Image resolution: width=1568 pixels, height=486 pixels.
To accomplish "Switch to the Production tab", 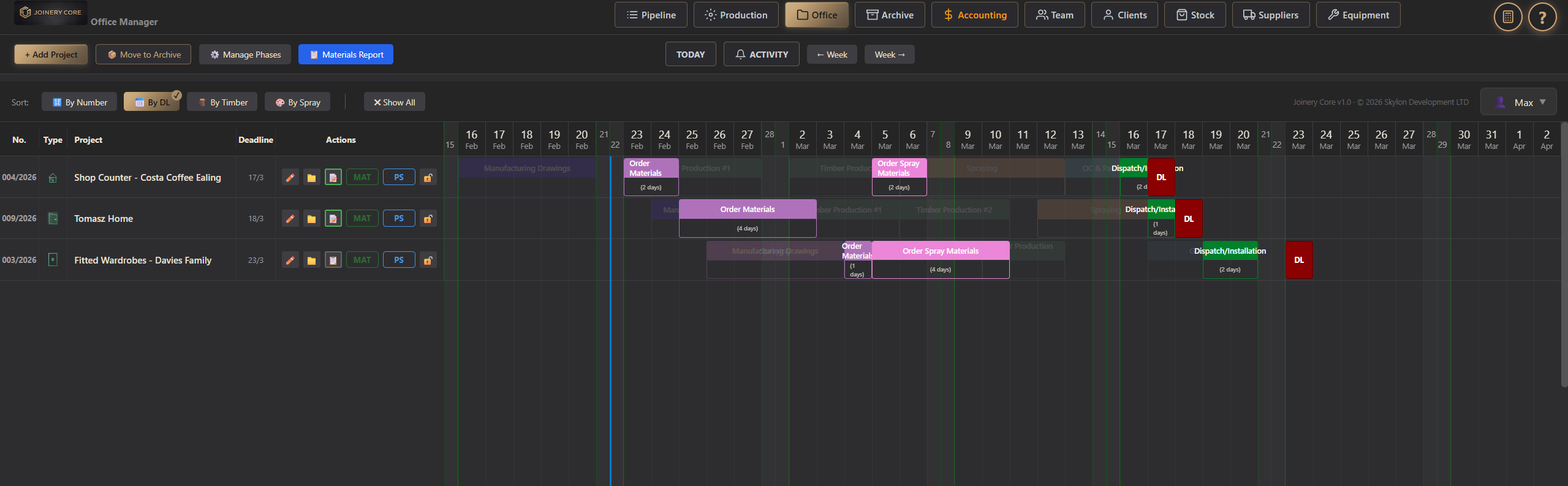I will (x=736, y=15).
